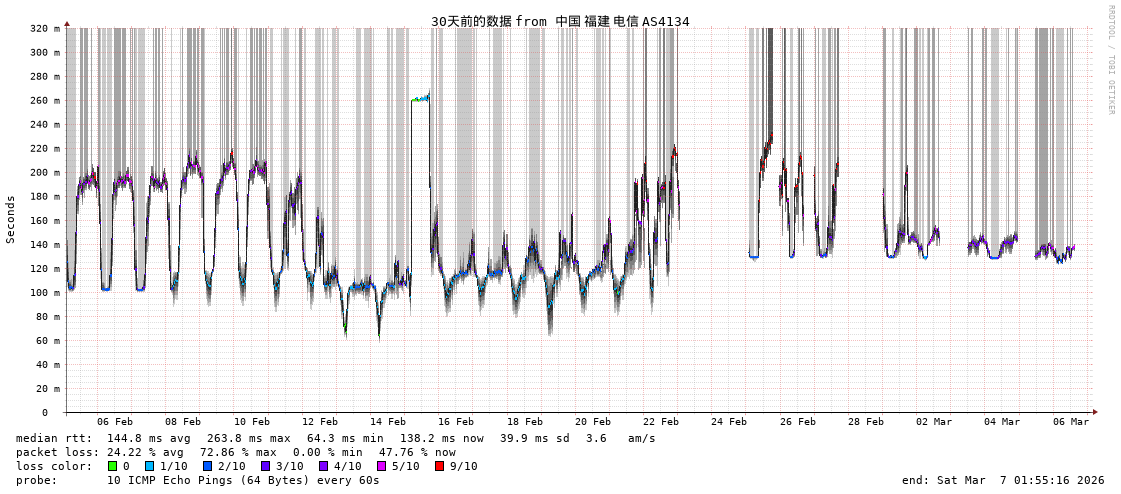Select the 06 Mar date label
The image size is (1121, 494).
click(1070, 422)
